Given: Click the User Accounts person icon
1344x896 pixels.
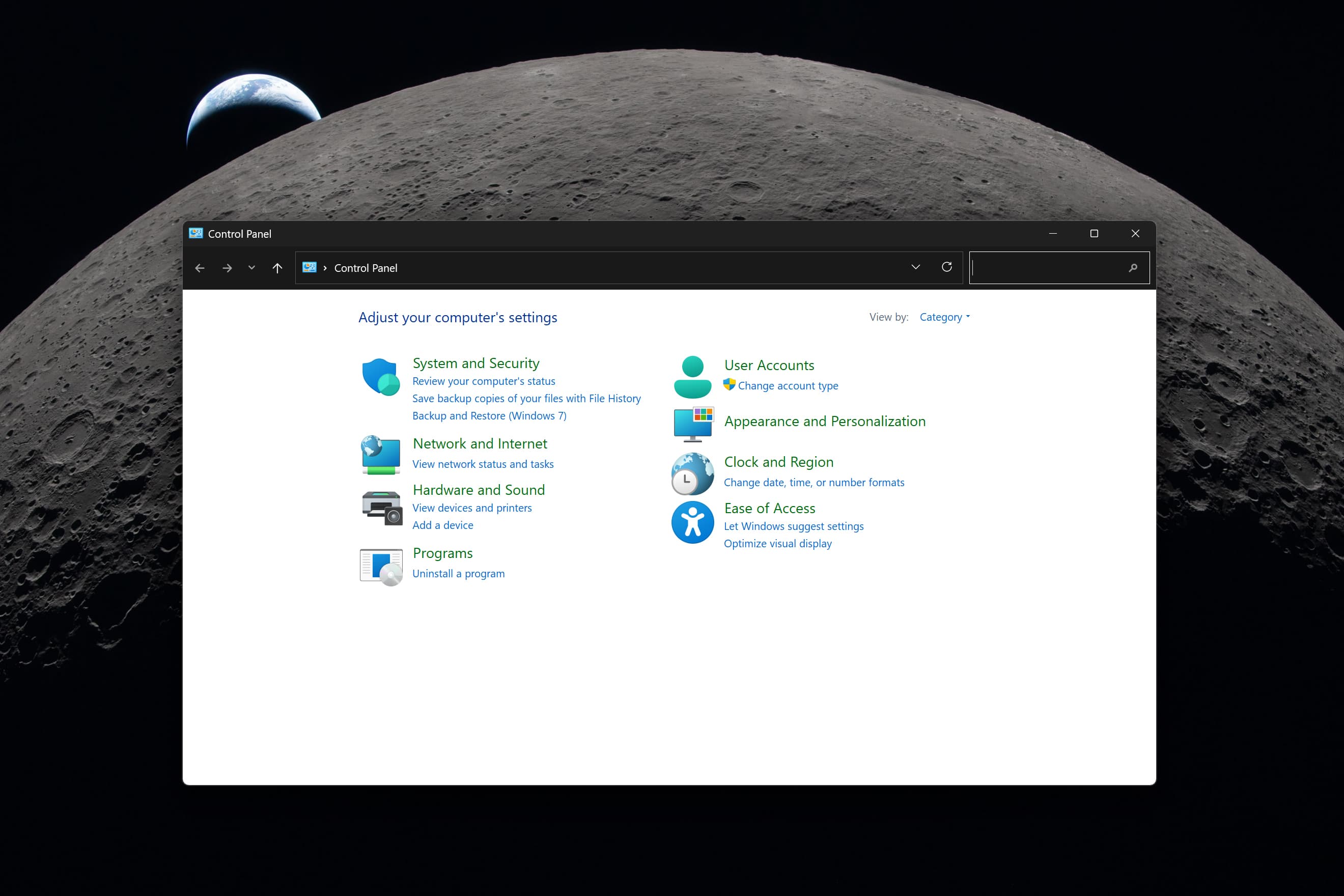Looking at the screenshot, I should pos(692,375).
